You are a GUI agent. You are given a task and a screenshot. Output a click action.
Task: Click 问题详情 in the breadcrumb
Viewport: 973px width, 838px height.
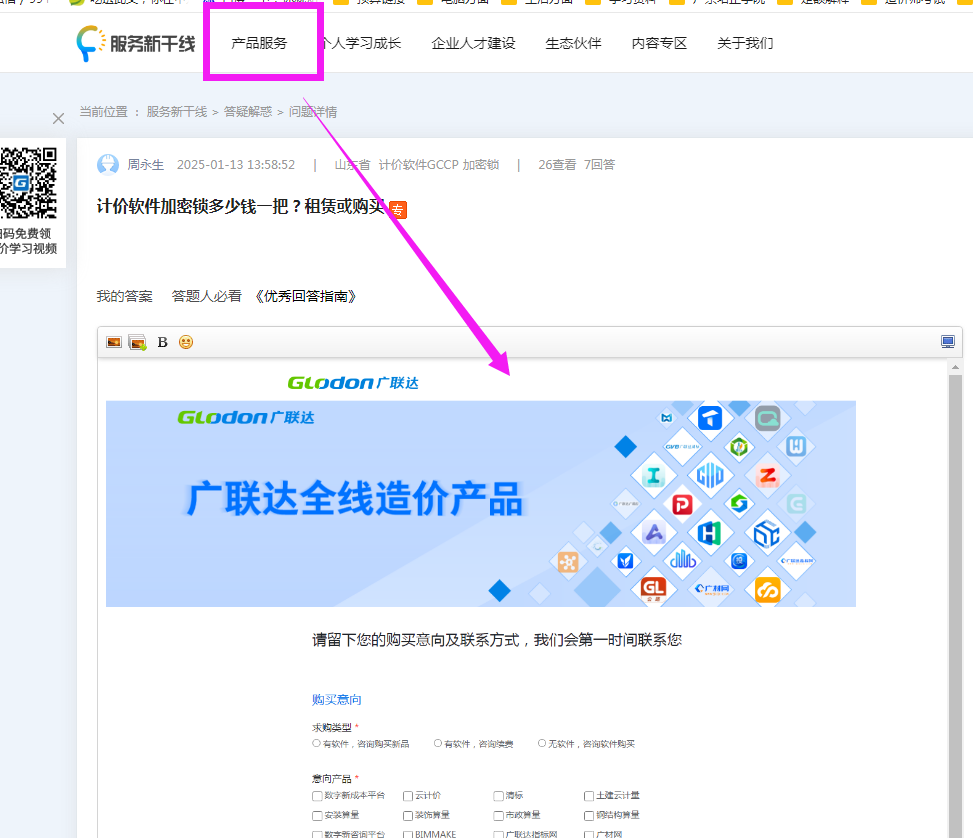(313, 112)
